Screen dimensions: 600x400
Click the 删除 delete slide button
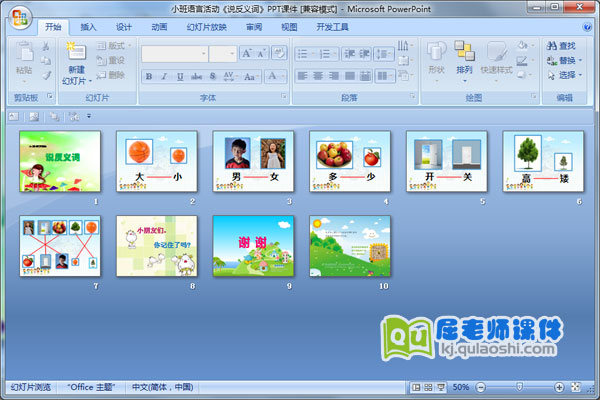pos(111,75)
